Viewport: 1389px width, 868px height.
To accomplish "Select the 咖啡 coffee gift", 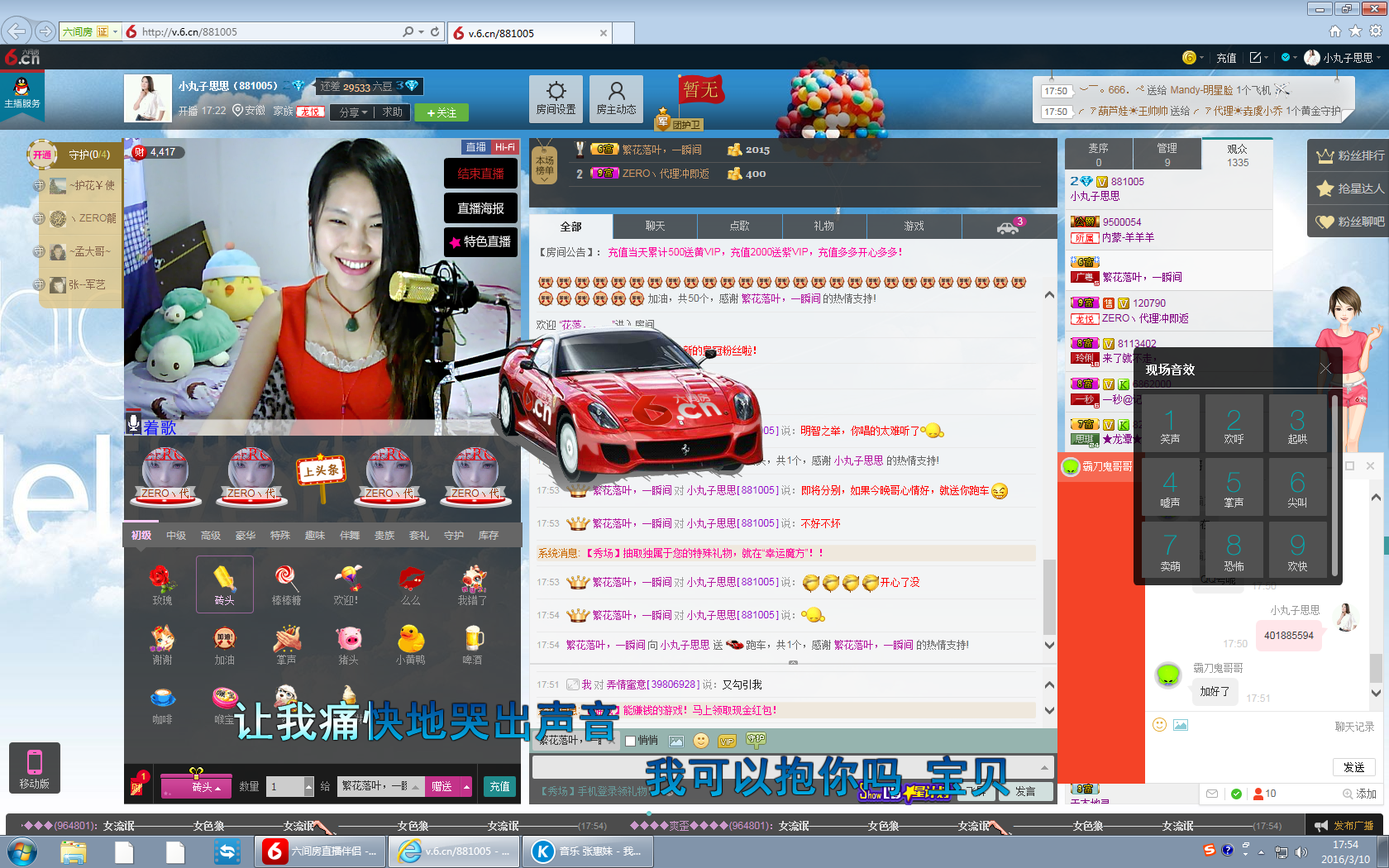I will coord(162,704).
